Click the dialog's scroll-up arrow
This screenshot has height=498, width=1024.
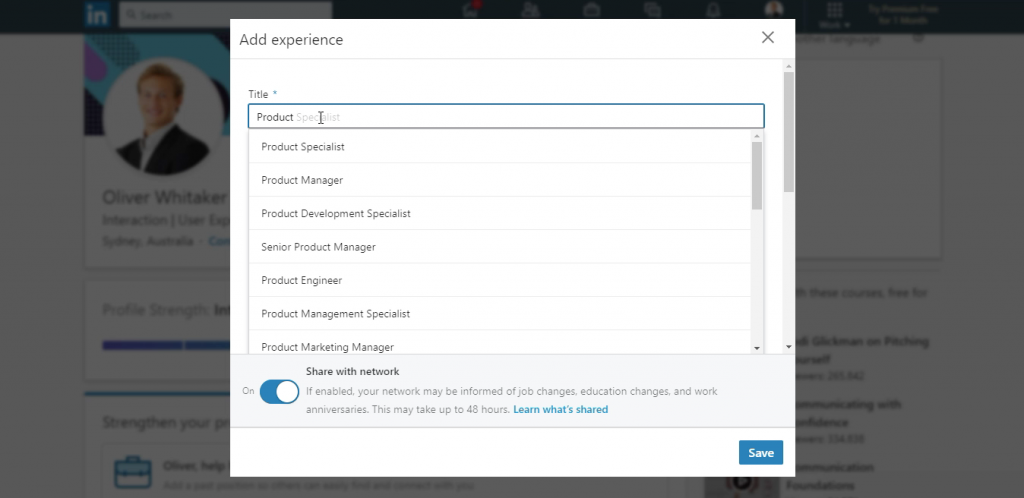tap(789, 66)
